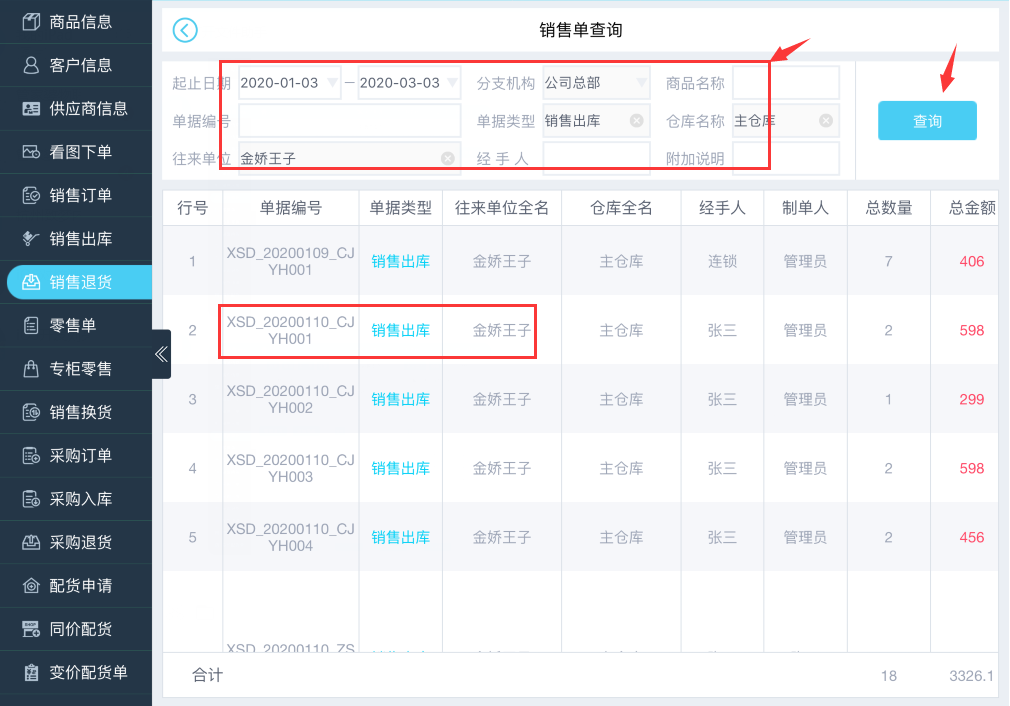The image size is (1010, 706).
Task: Open the end date 2020-03-03 dropdown
Action: 452,83
